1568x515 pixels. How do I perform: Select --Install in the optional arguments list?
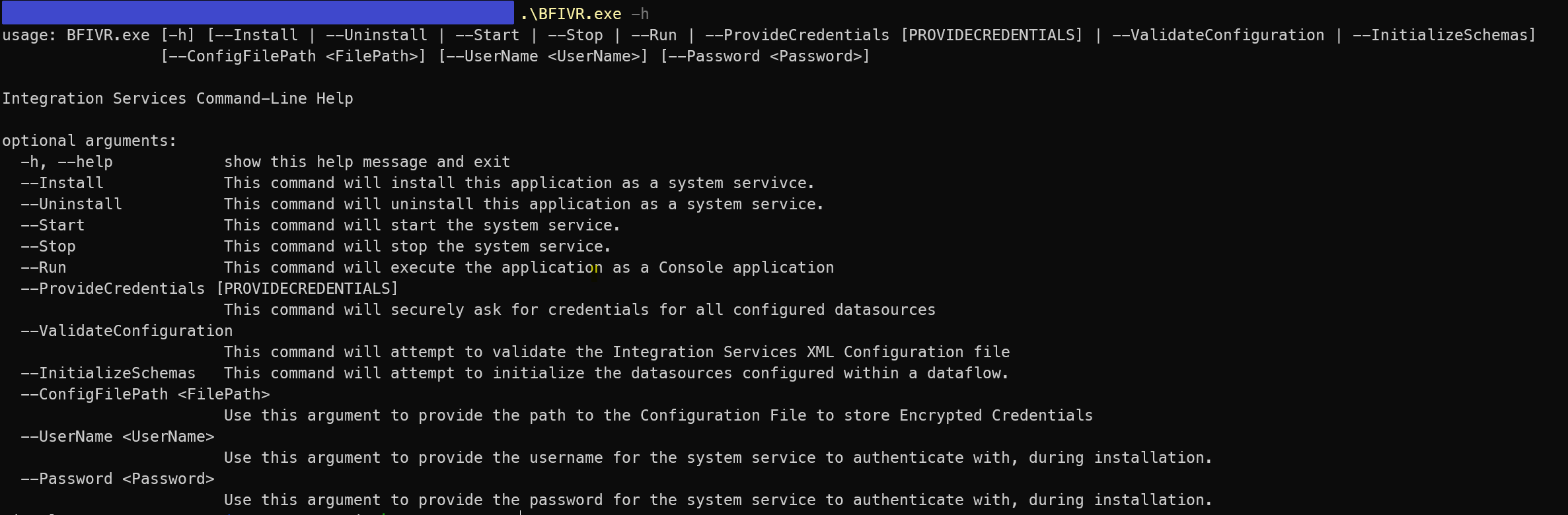coord(62,183)
